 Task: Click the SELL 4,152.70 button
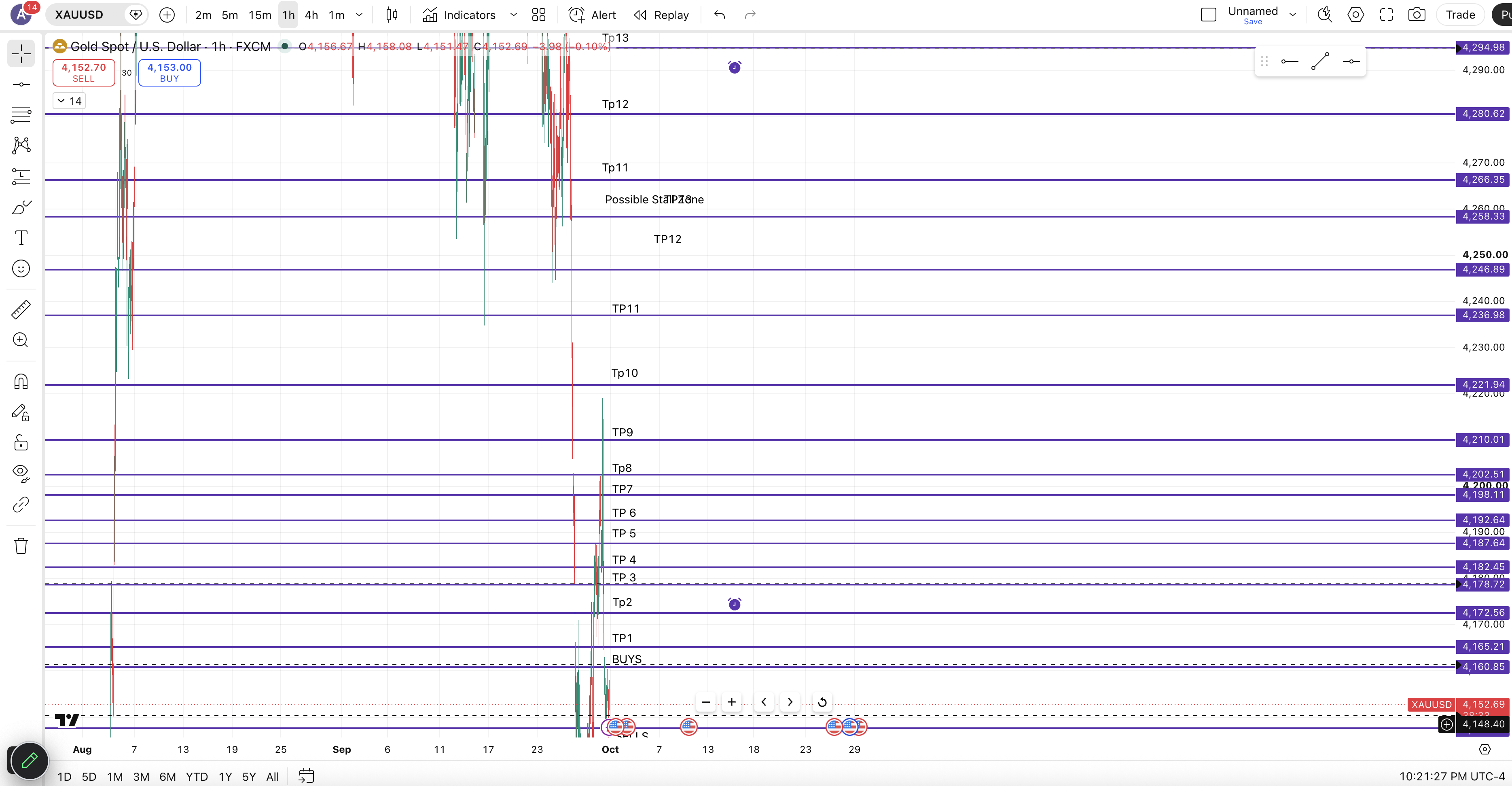(84, 73)
